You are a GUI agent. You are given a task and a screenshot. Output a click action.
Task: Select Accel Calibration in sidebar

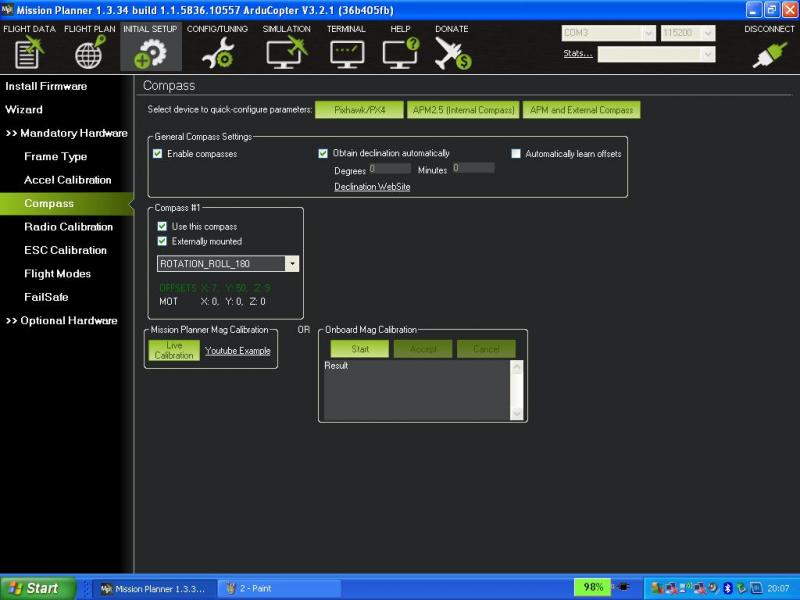67,180
